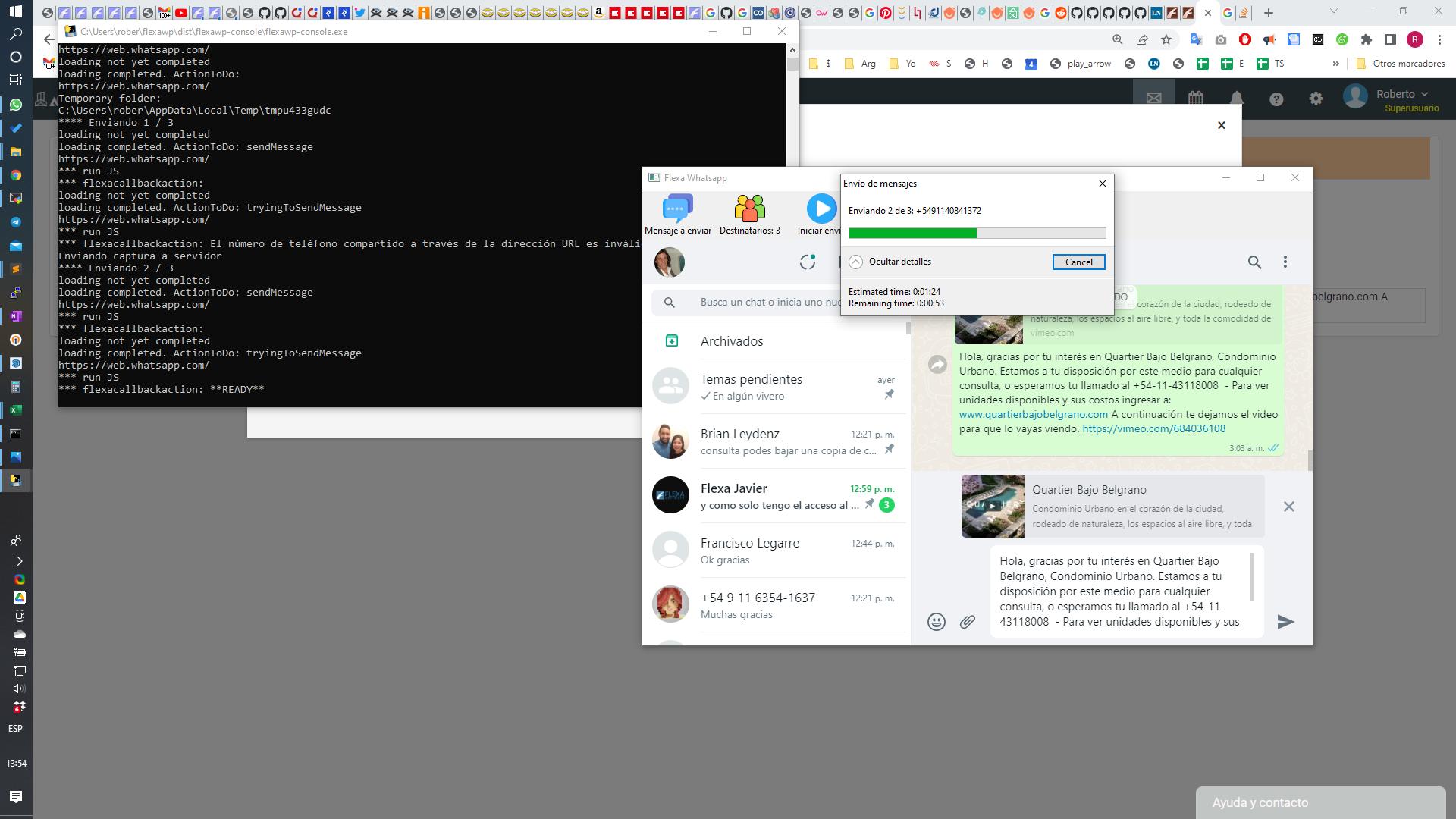1456x819 pixels.
Task: Open the 'play_arrow' bookmark
Action: (x=1080, y=64)
